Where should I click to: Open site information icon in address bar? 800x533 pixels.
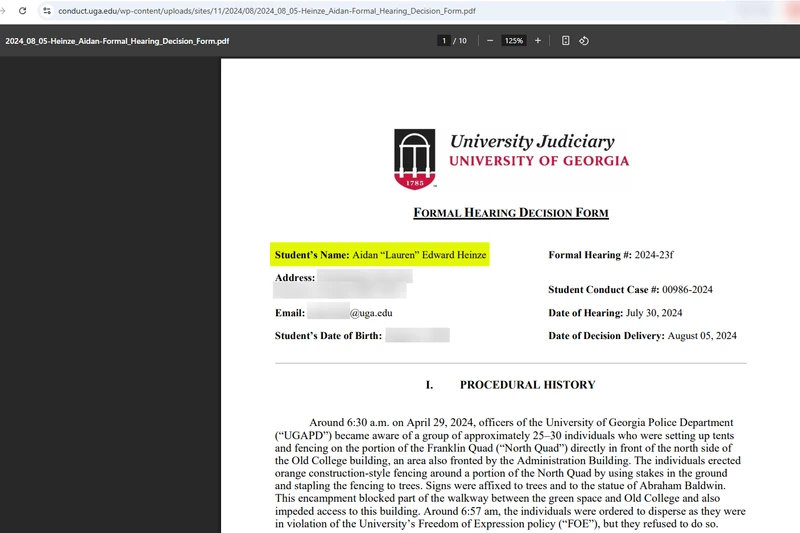[47, 11]
